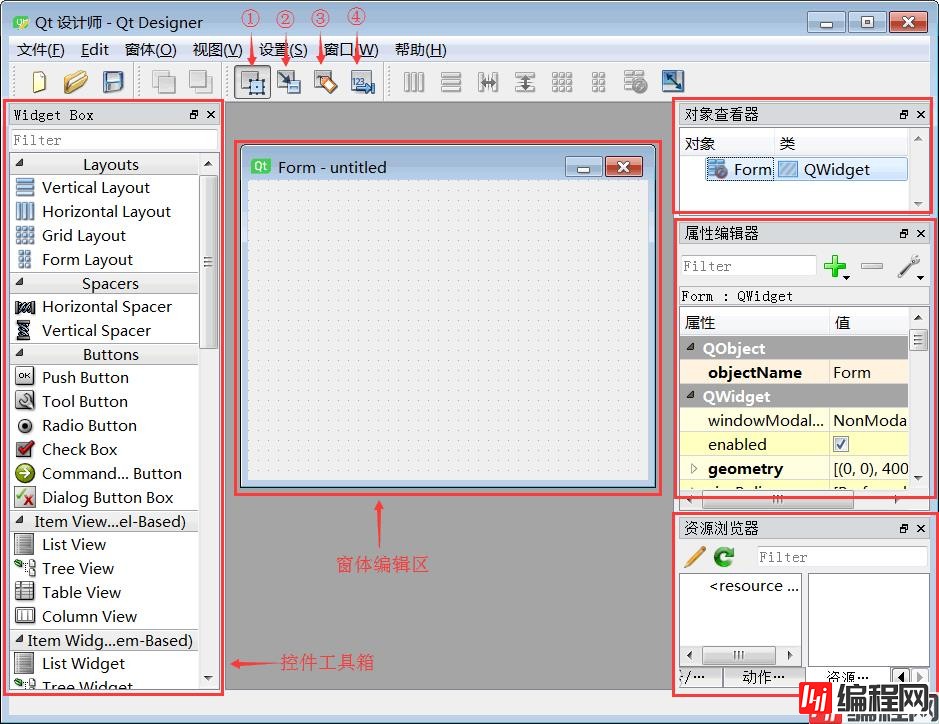This screenshot has width=939, height=724.
Task: Click the New Form toolbar icon
Action: point(40,82)
